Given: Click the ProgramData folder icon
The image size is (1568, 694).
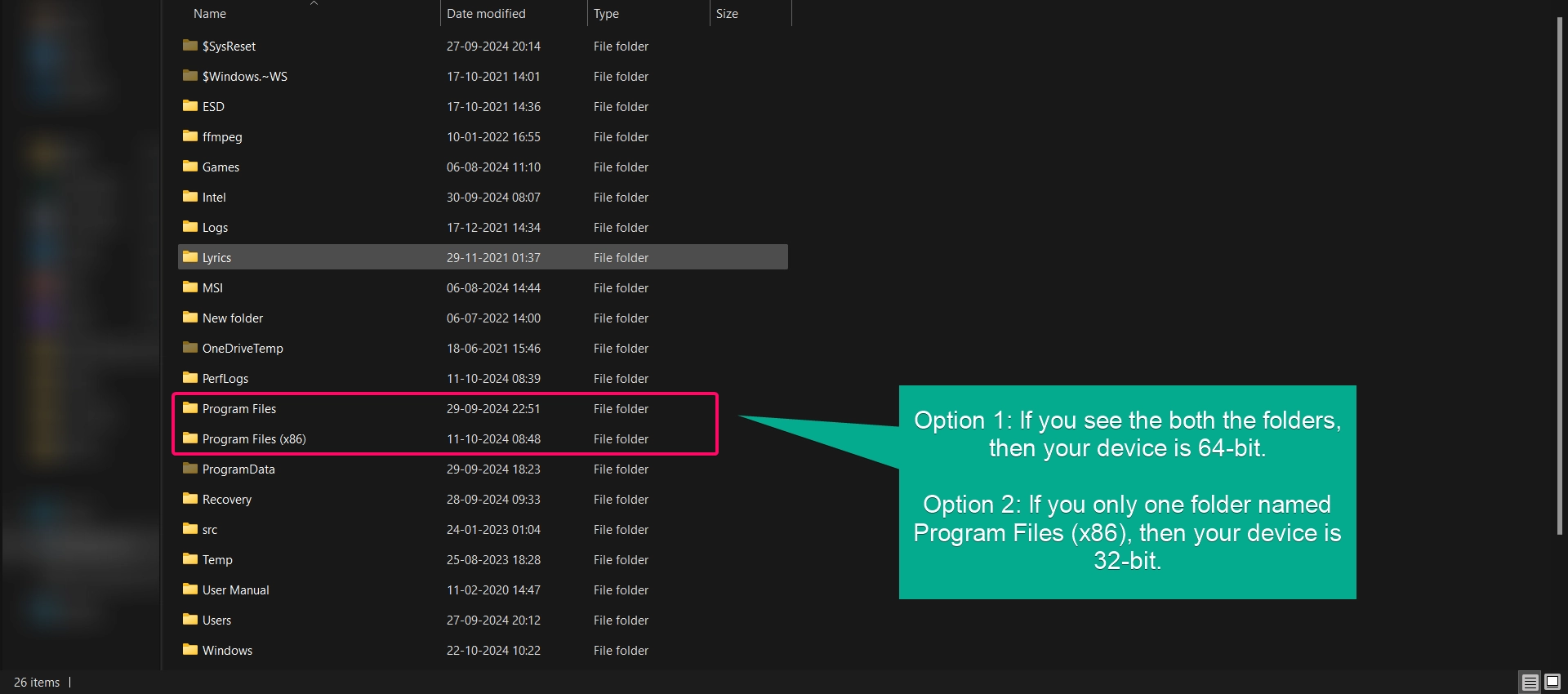Looking at the screenshot, I should 190,468.
